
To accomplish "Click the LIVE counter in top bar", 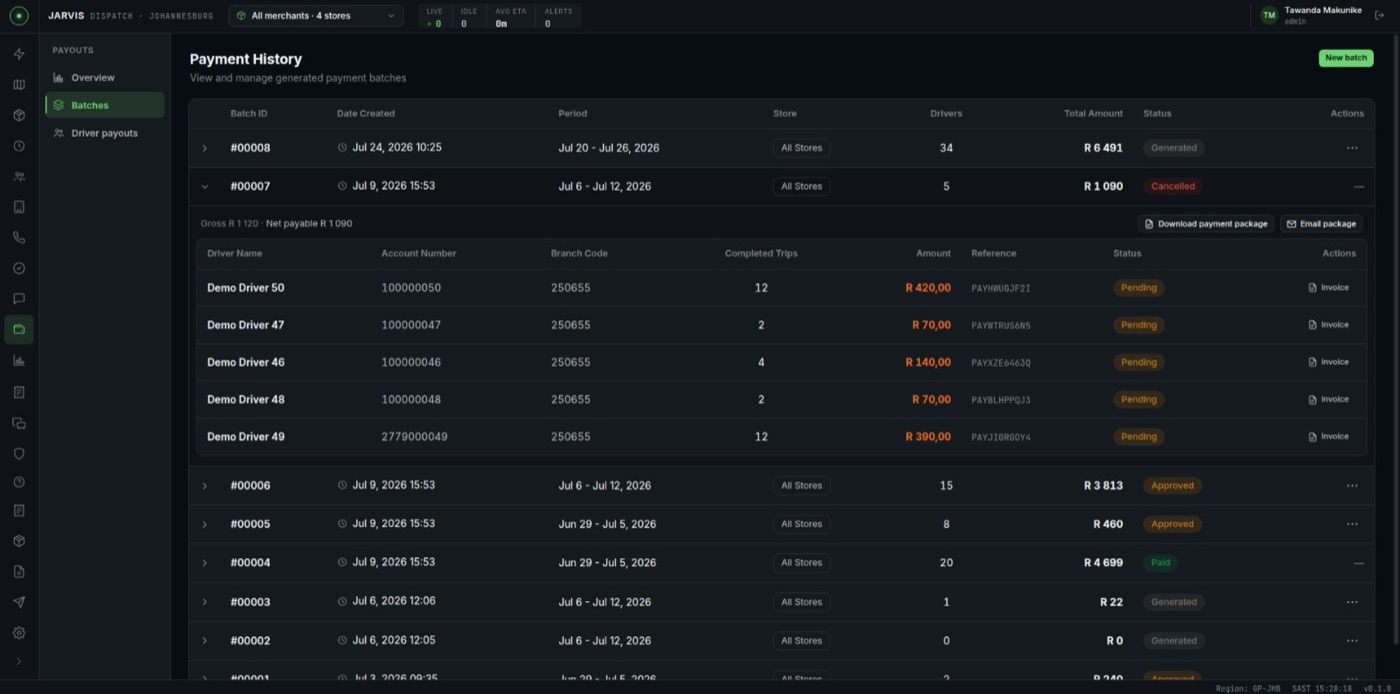I will [434, 17].
